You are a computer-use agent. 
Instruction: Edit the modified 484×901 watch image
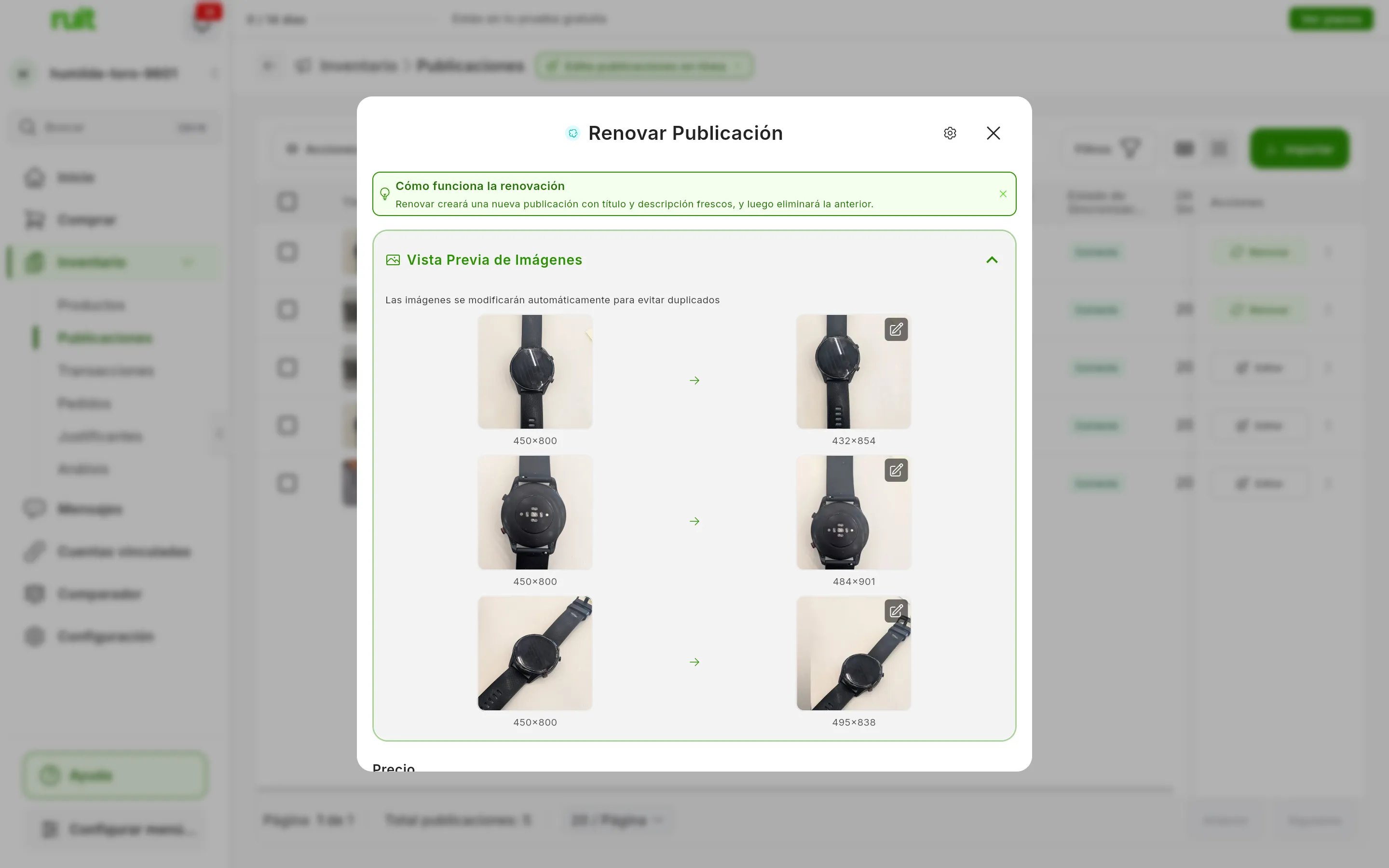(896, 470)
